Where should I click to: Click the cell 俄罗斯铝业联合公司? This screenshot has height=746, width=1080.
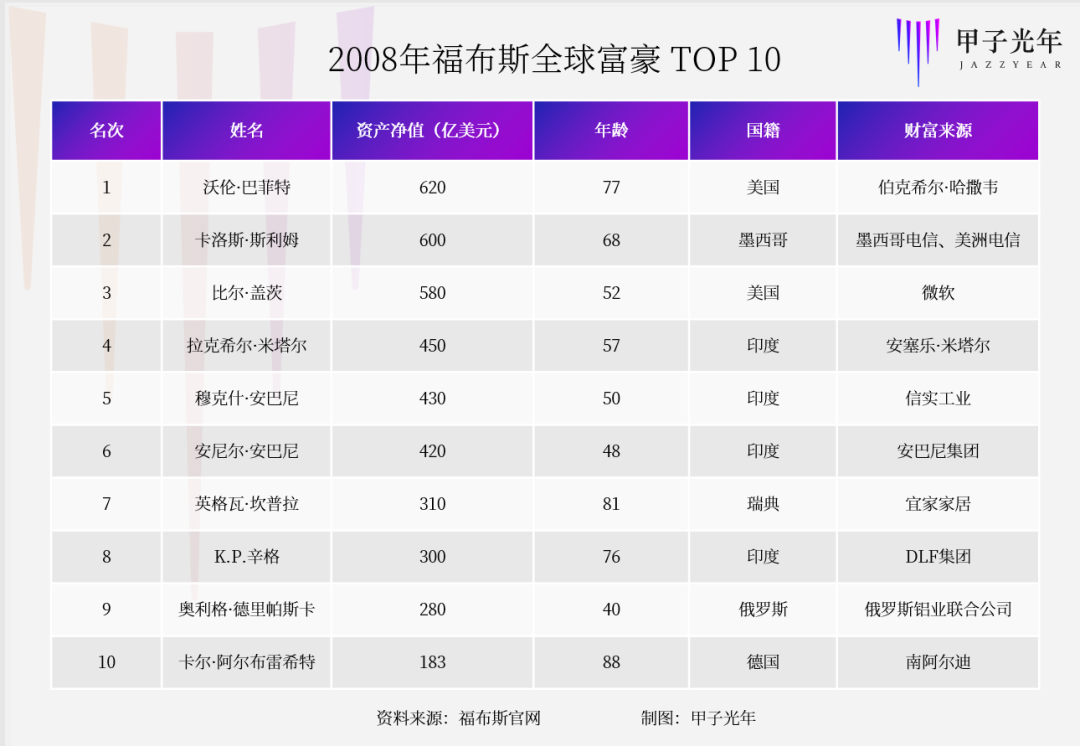[938, 610]
